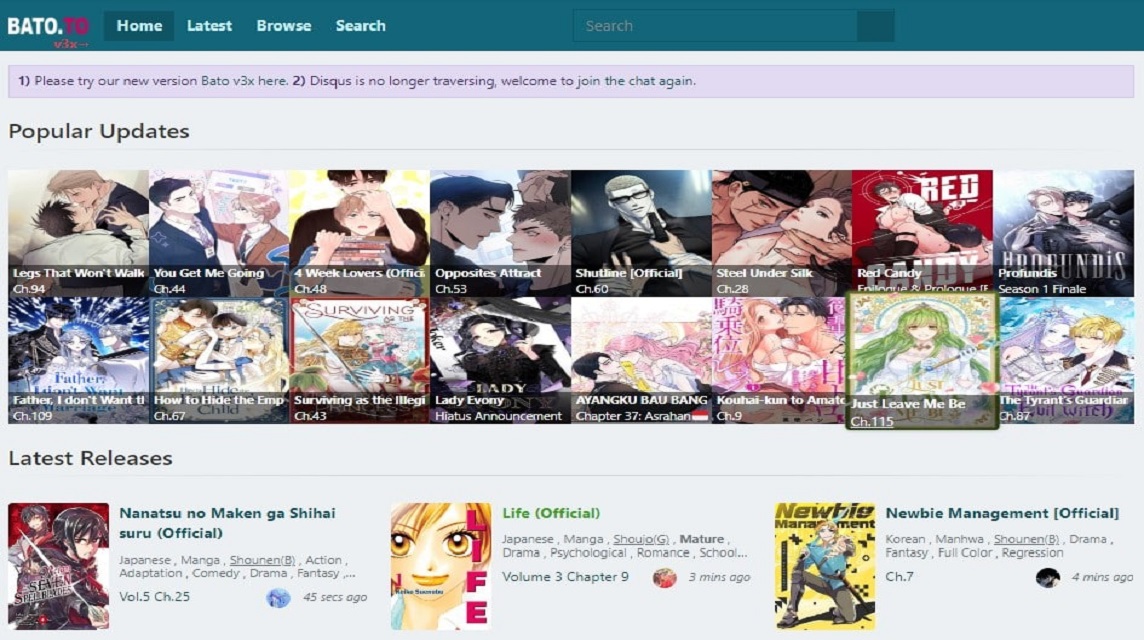Click Shoujo(G) genre tag under Life
1144x640 pixels.
641,539
